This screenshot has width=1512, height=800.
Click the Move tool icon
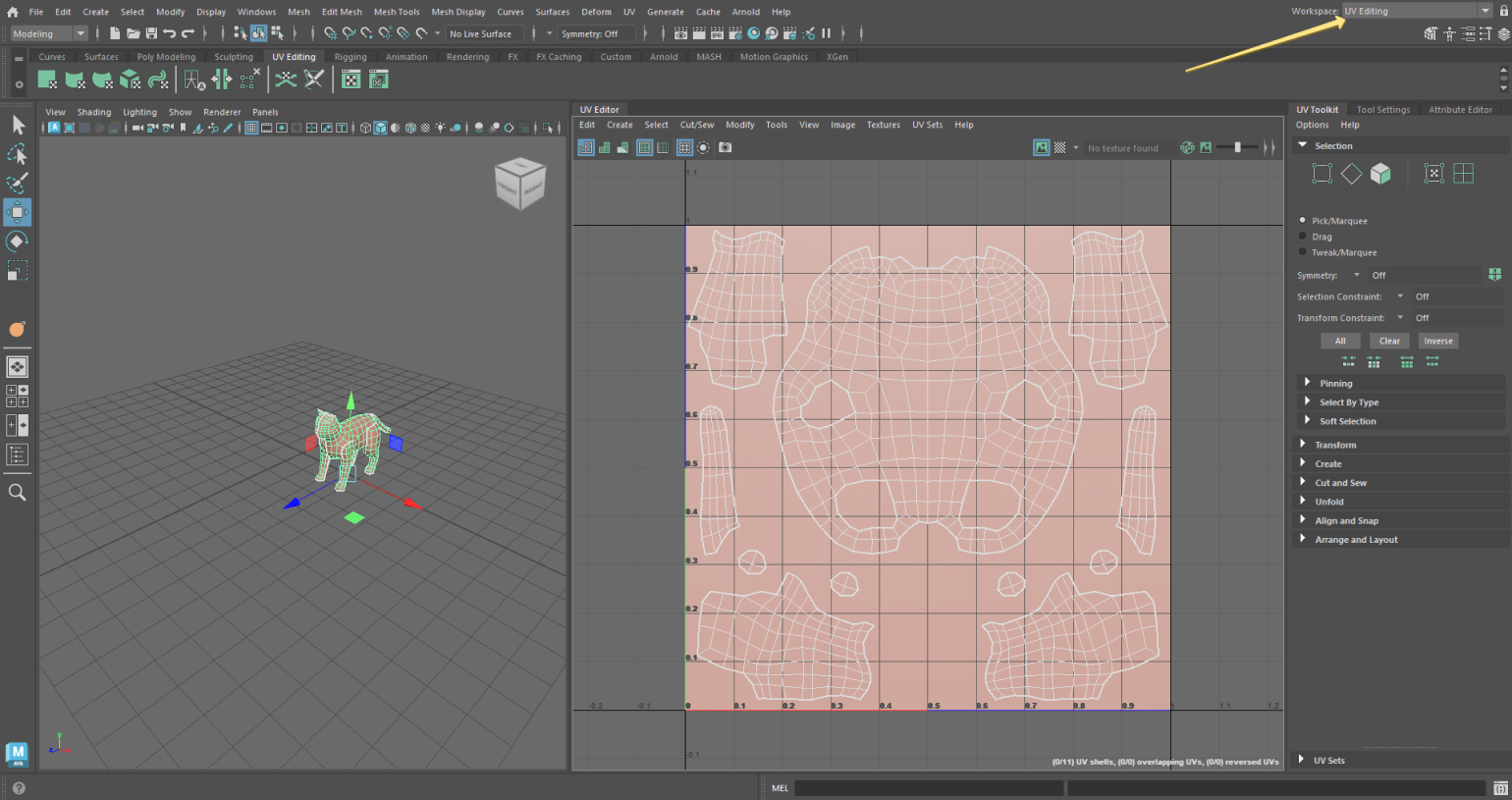click(x=18, y=212)
